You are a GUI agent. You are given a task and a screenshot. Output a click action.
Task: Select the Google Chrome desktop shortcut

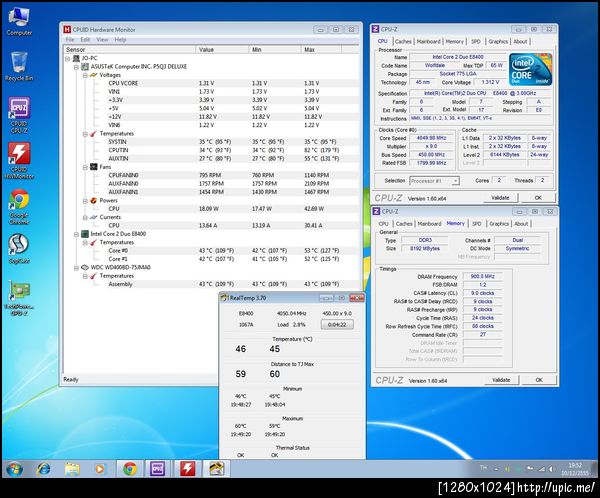point(19,206)
